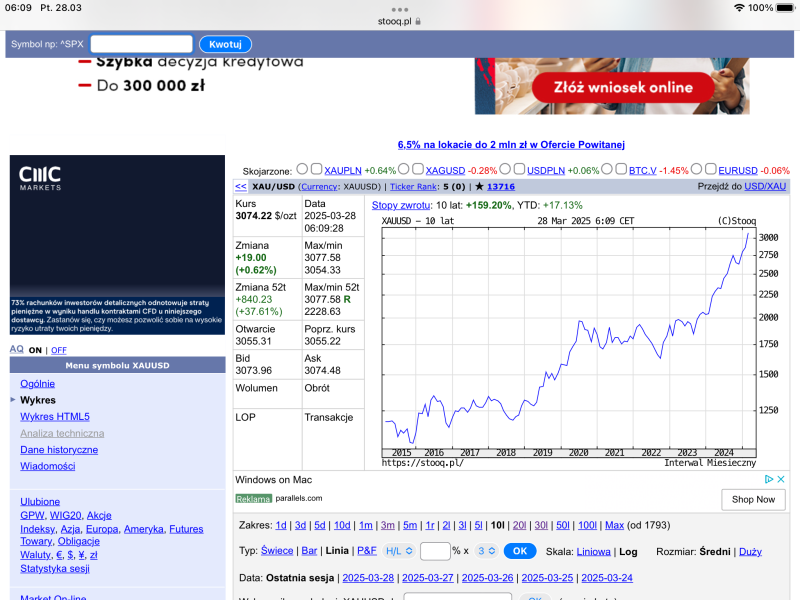Open the Futures link
800x600 pixels.
click(x=186, y=529)
